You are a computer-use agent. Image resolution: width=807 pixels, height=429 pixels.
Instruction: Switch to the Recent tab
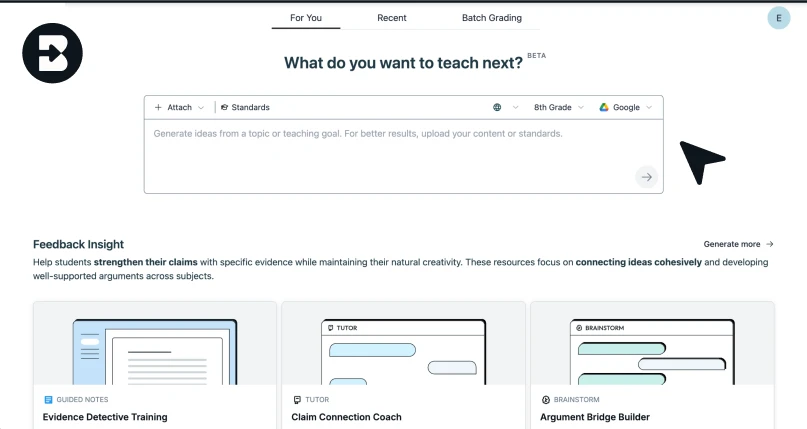tap(392, 18)
